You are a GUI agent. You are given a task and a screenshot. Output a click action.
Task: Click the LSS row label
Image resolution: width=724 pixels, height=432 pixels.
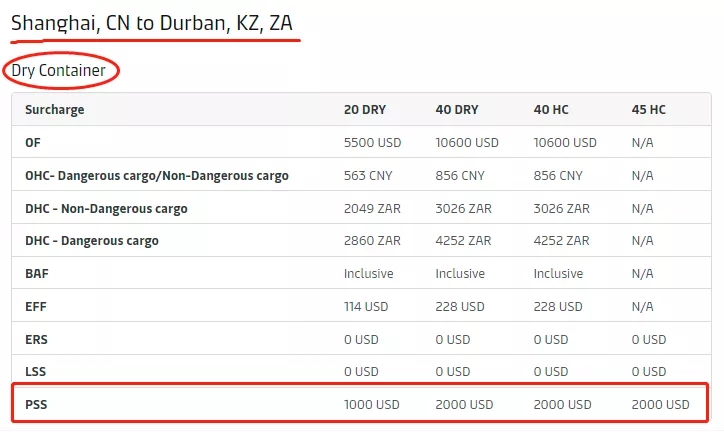(x=36, y=372)
